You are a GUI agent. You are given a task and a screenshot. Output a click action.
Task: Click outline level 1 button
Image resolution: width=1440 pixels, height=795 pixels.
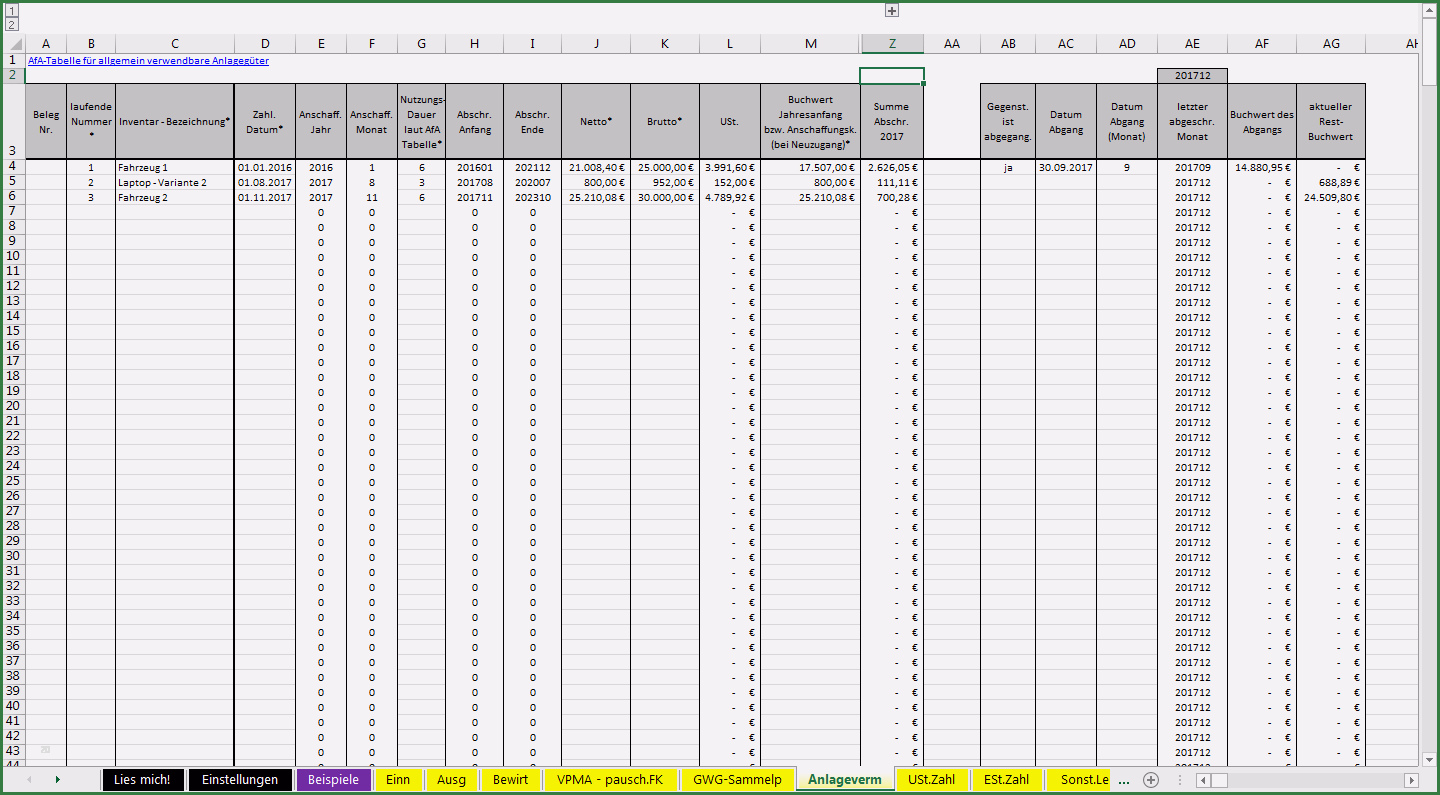tap(13, 11)
